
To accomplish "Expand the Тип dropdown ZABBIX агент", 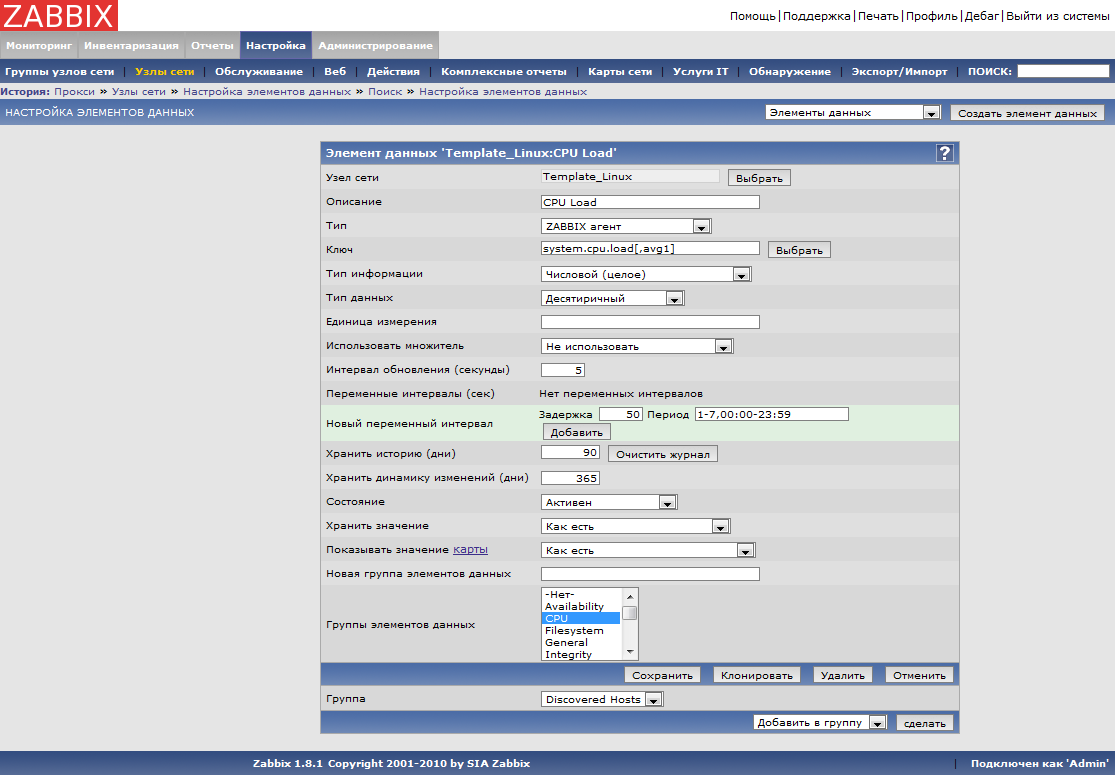I will 626,226.
